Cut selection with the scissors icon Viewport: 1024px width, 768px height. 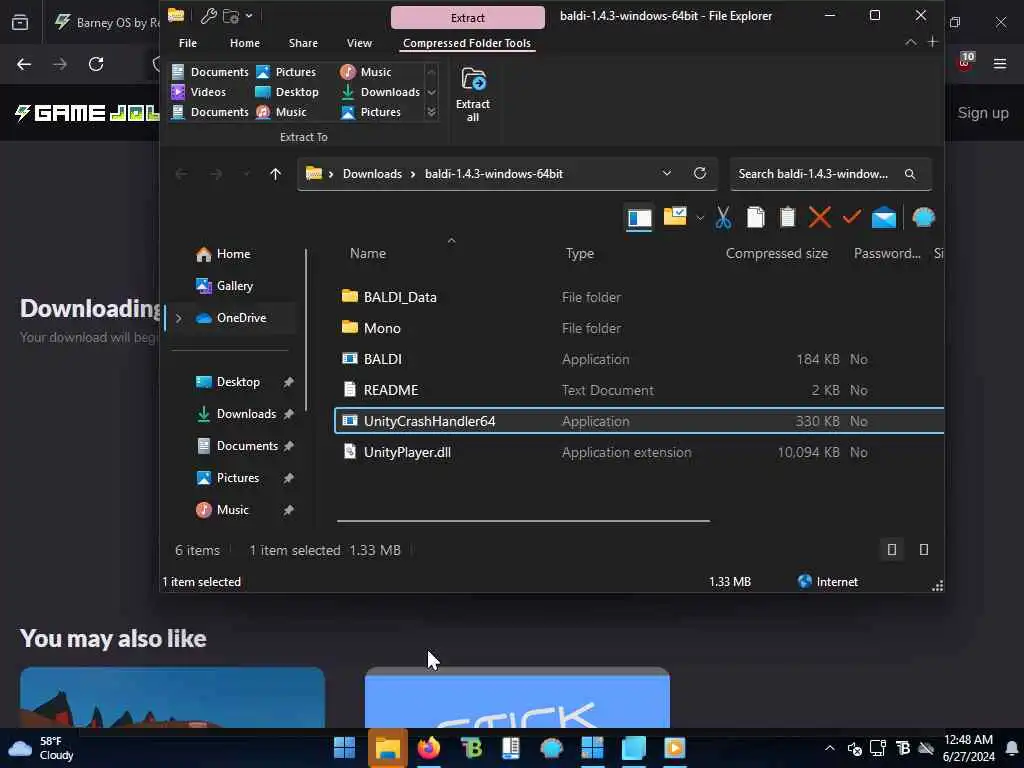(x=723, y=217)
